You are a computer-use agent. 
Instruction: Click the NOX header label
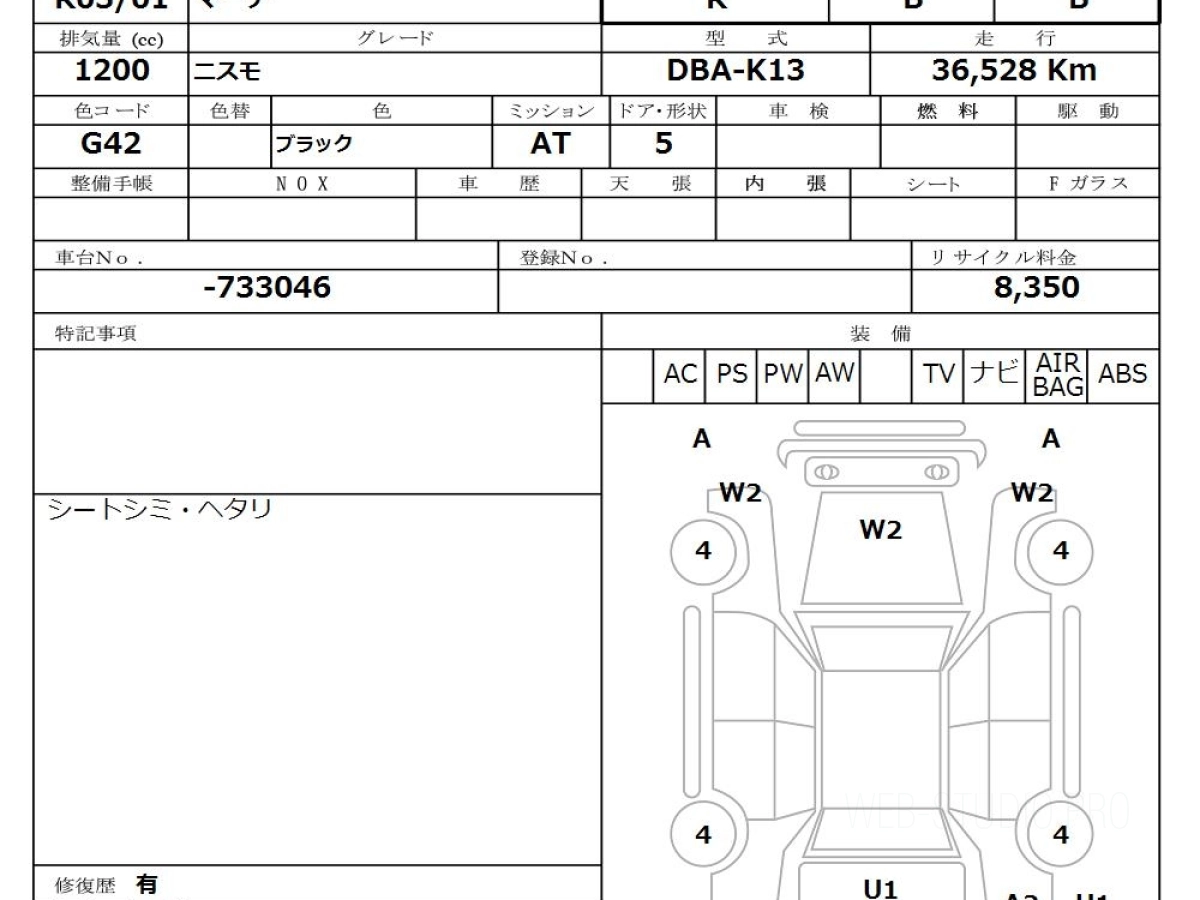(302, 184)
